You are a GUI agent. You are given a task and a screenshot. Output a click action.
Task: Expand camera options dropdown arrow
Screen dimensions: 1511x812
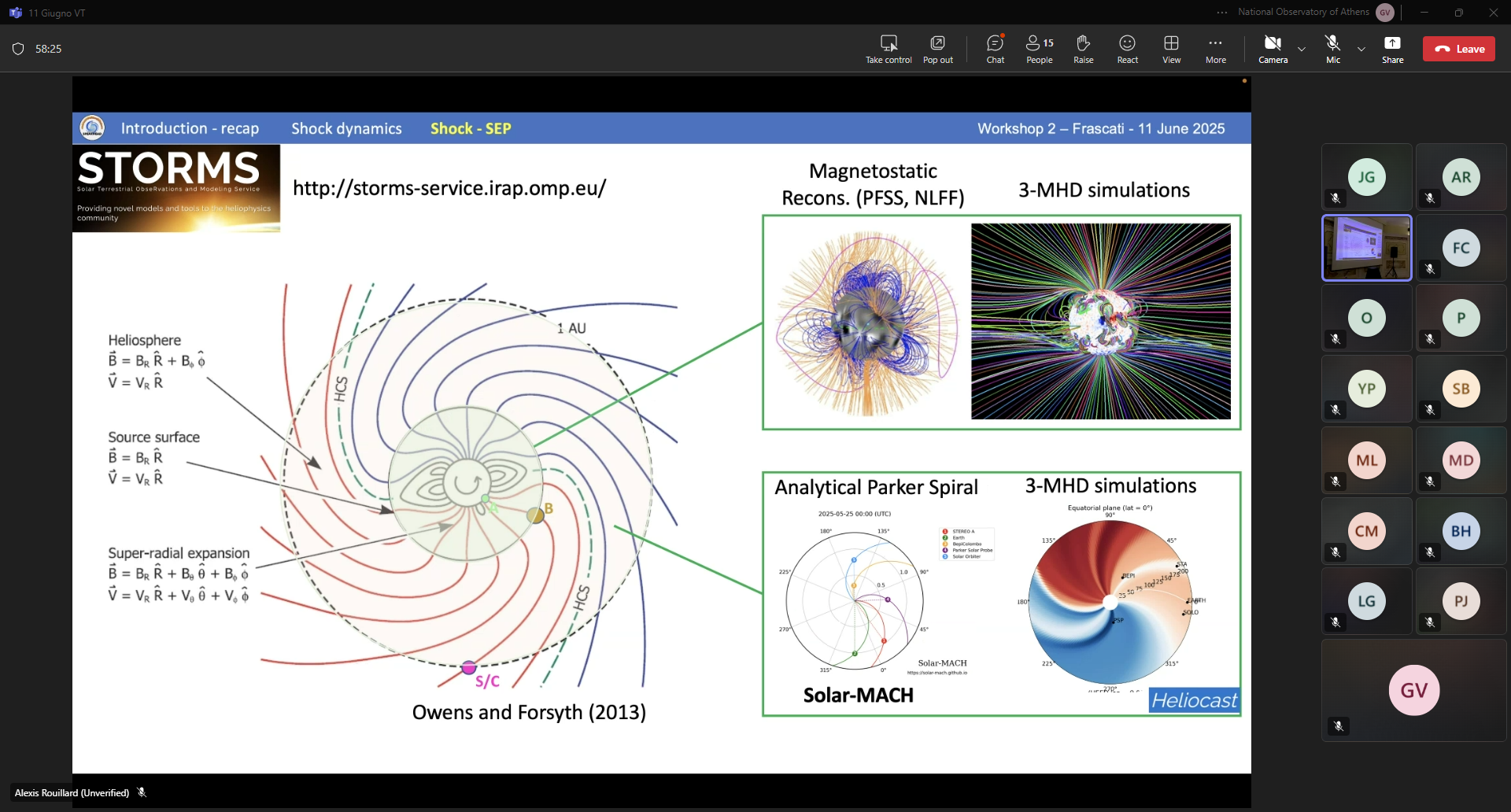click(x=1302, y=49)
